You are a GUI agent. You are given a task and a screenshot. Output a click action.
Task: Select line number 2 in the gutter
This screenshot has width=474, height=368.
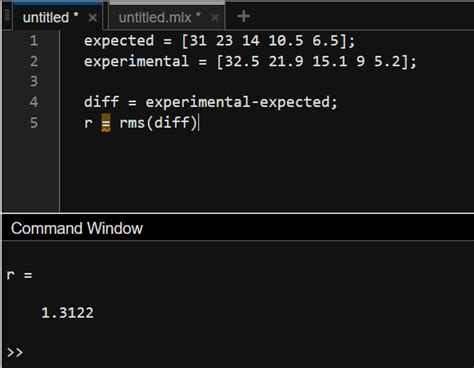coord(34,61)
